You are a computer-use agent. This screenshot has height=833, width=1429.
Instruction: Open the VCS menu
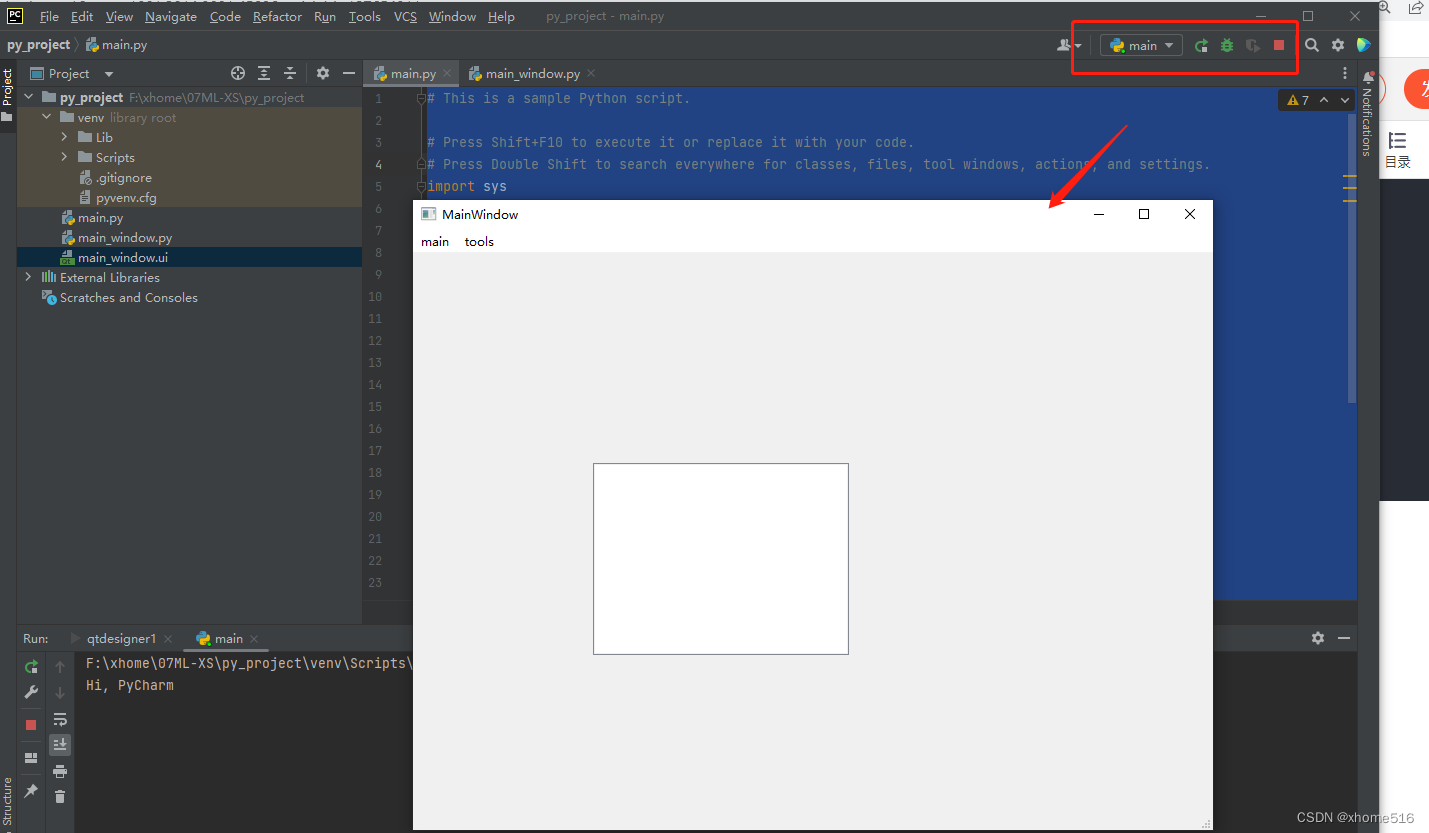coord(405,16)
